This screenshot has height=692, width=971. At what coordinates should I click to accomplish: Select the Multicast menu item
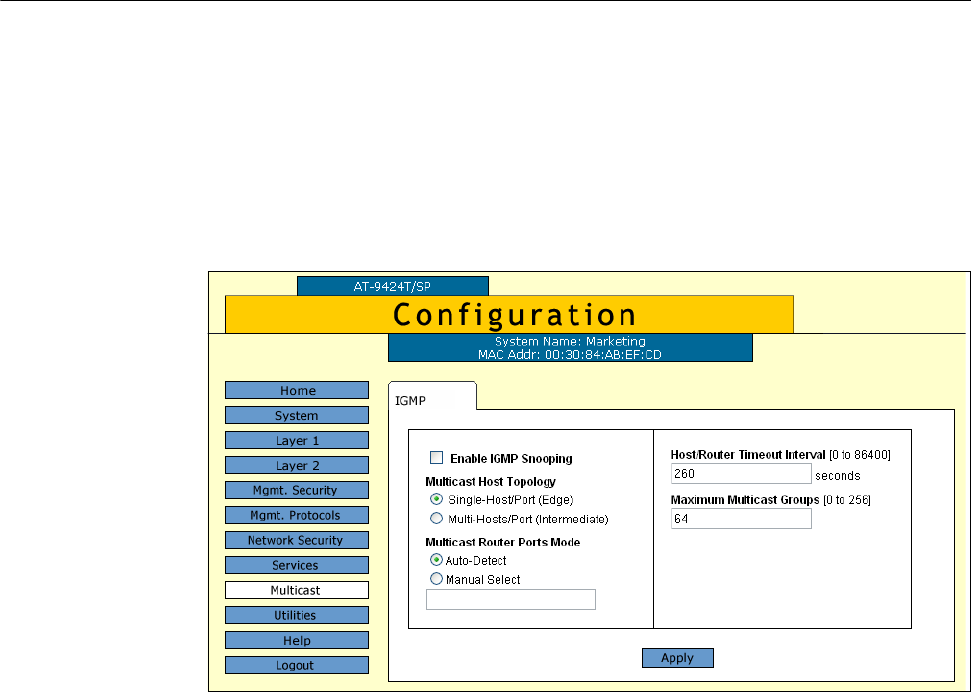pos(296,590)
